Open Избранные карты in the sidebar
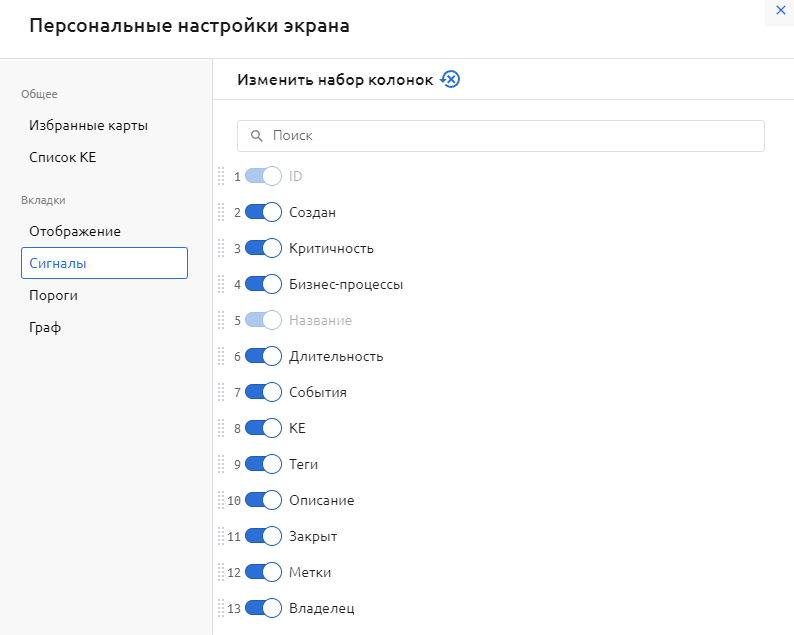 pos(89,126)
